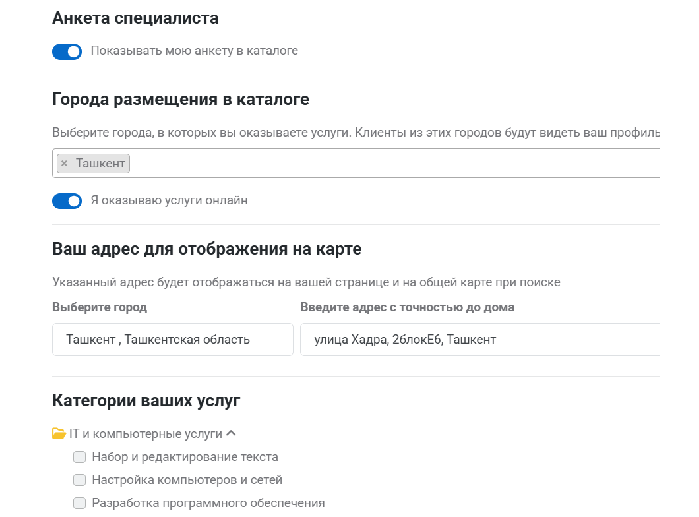Image resolution: width=699 pixels, height=517 pixels.
Task: Click the Настройка компьютеров и сетей label
Action: (187, 480)
